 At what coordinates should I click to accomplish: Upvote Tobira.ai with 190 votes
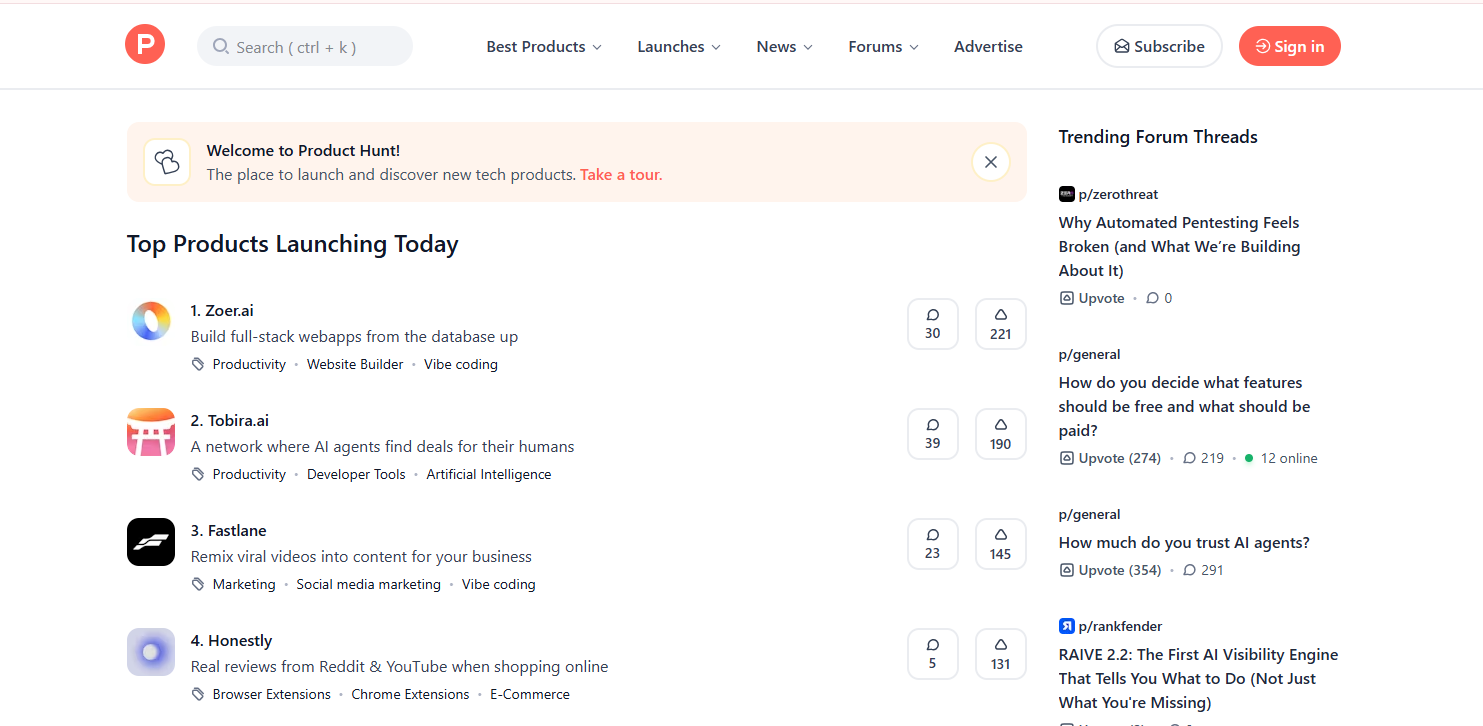(x=1000, y=434)
